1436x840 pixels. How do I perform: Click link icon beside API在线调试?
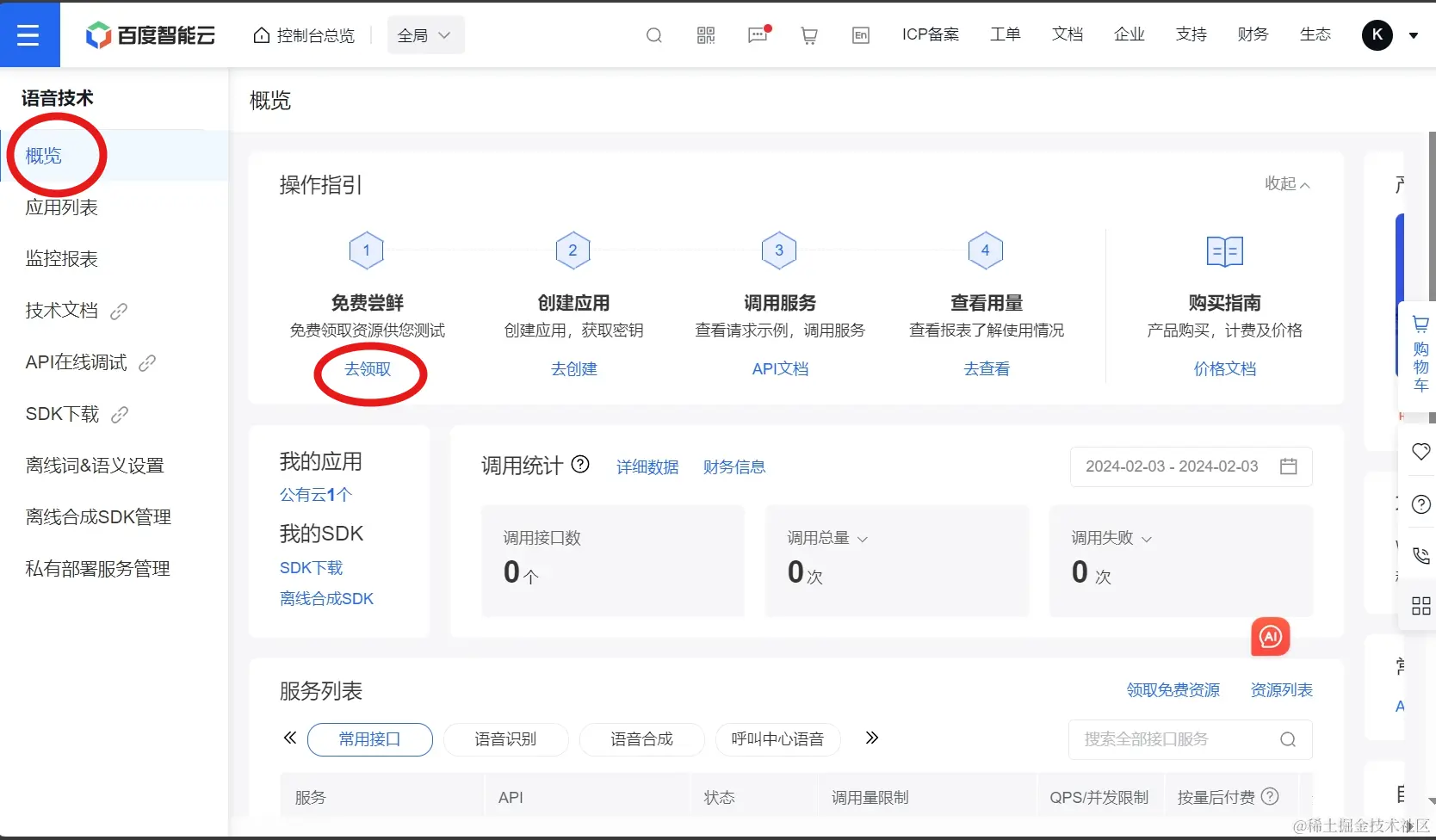click(147, 362)
